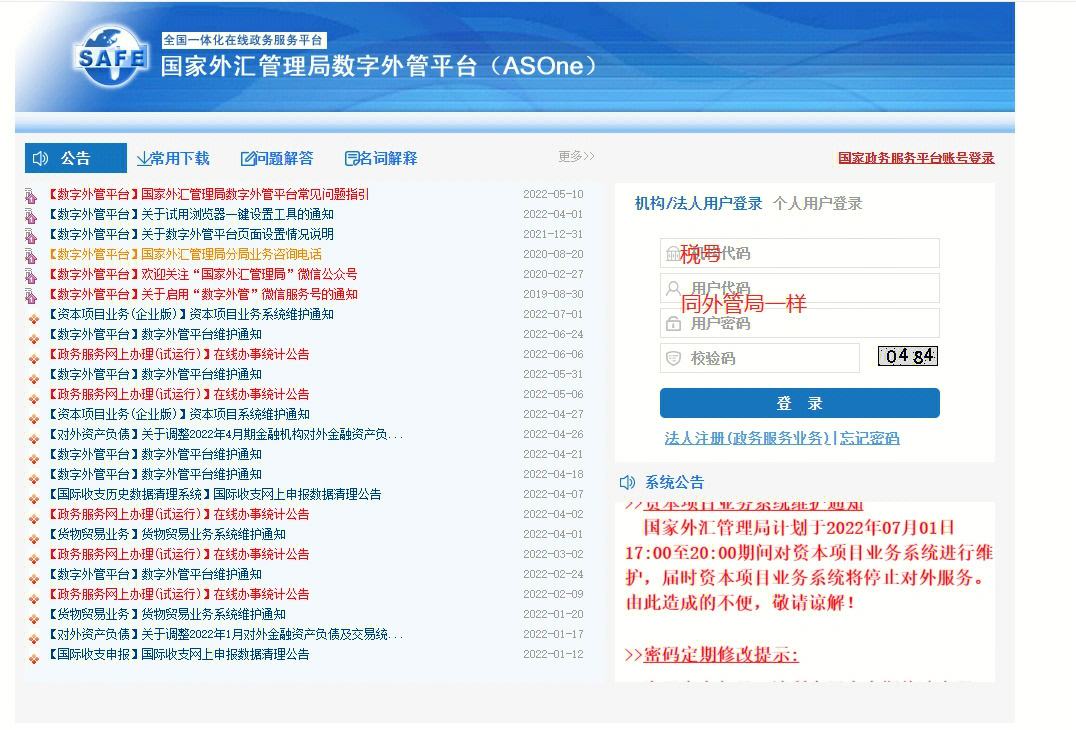Switch to 问题解答 tab
This screenshot has width=1076, height=730.
tap(277, 158)
